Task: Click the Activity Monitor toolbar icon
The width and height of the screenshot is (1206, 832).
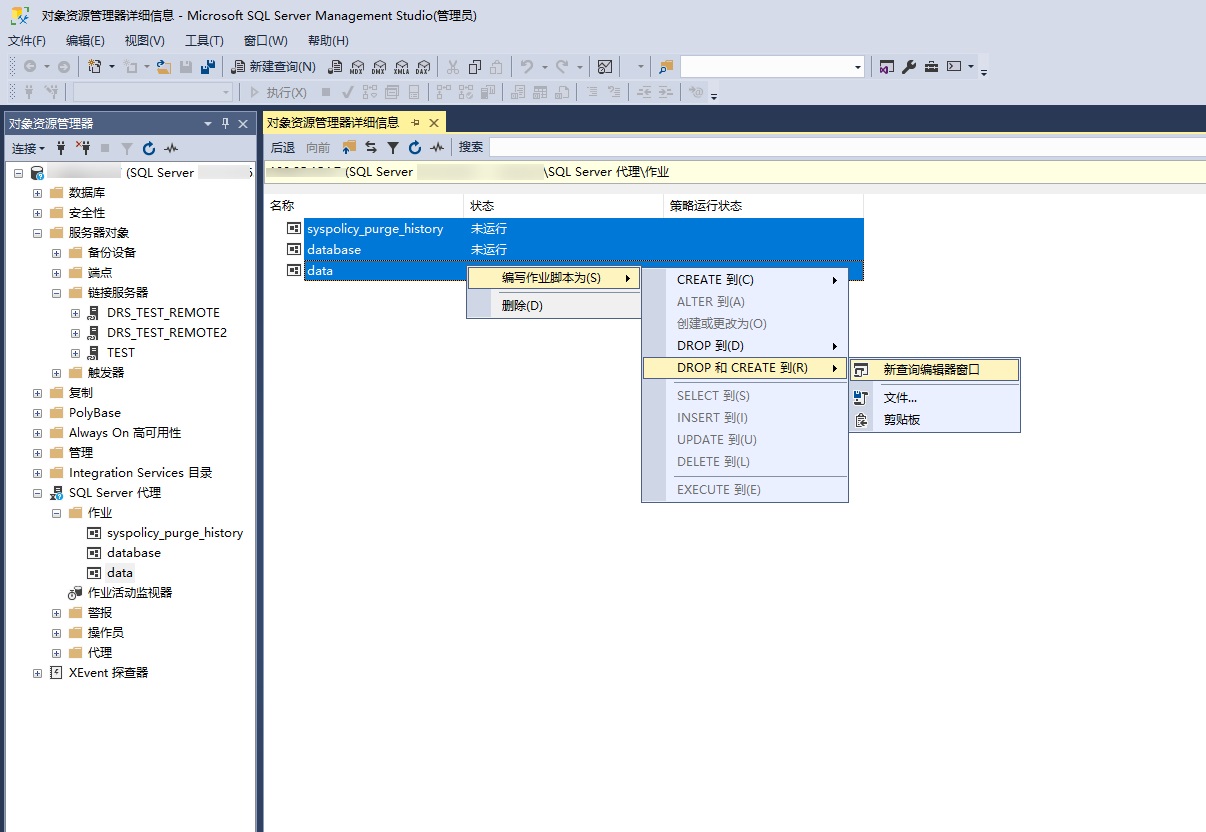Action: click(x=605, y=67)
